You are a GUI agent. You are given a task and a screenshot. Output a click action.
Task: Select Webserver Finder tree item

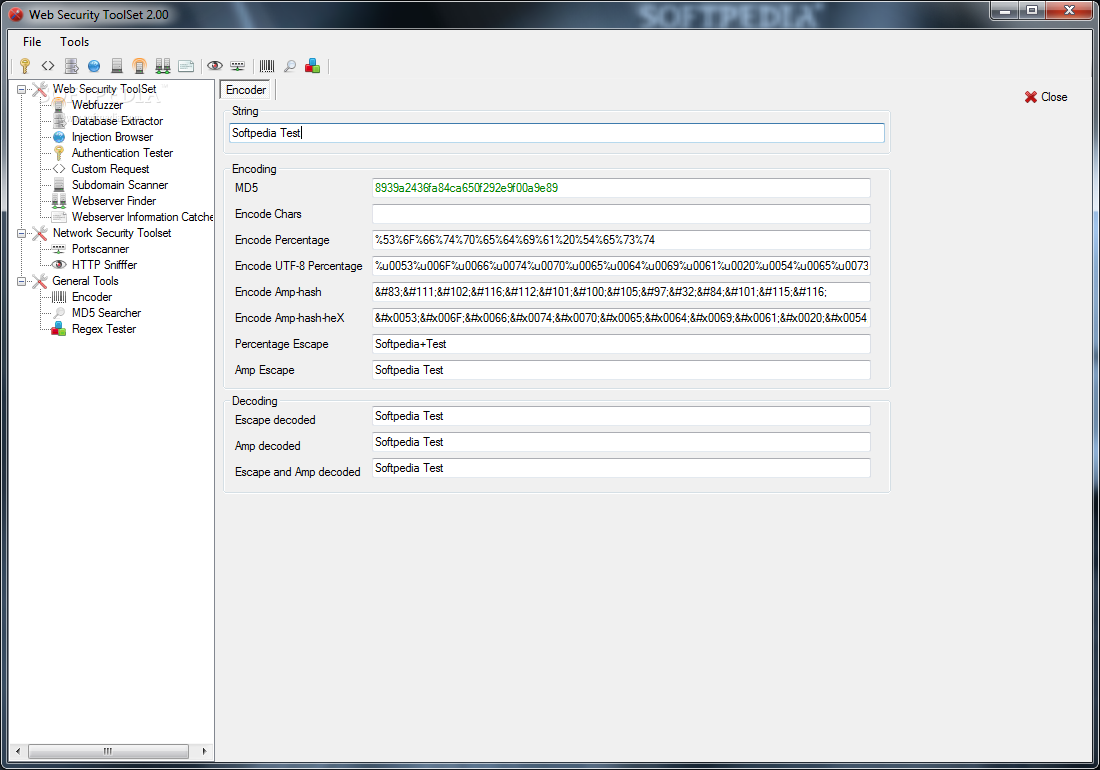pos(114,201)
